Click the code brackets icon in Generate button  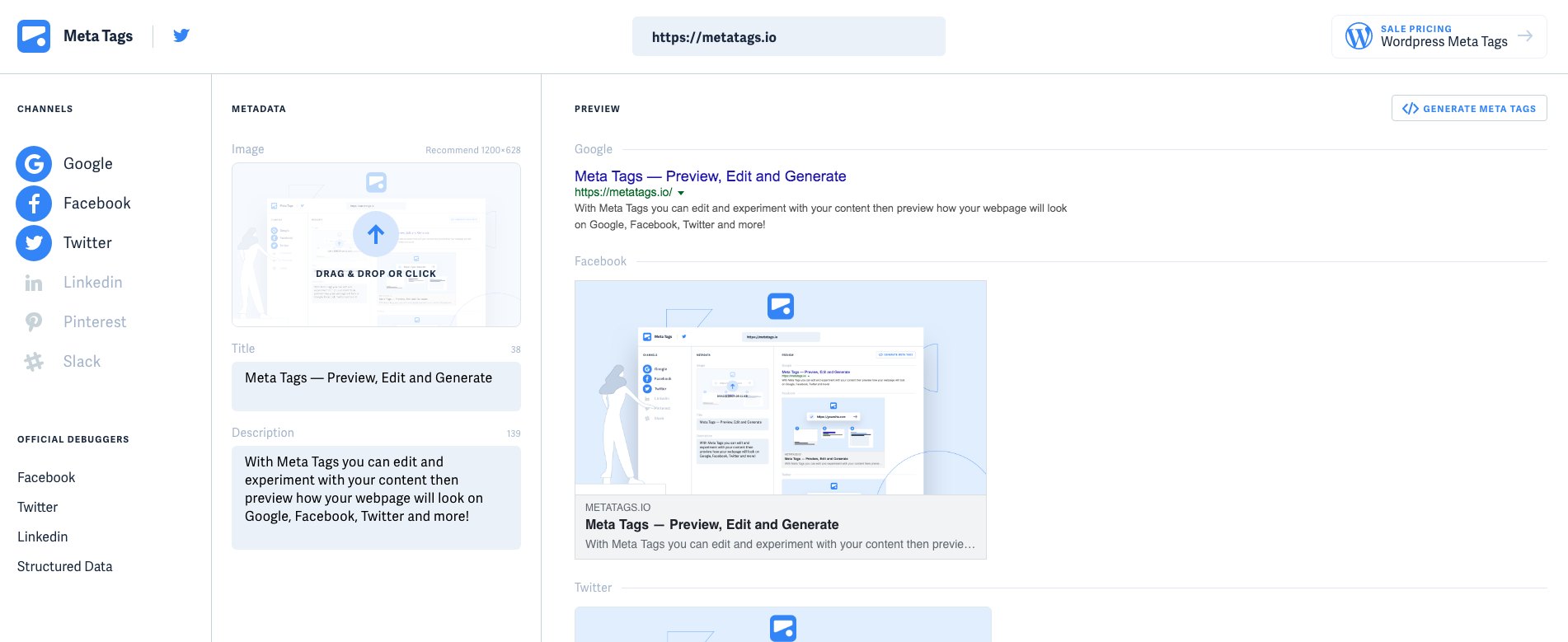click(x=1411, y=109)
